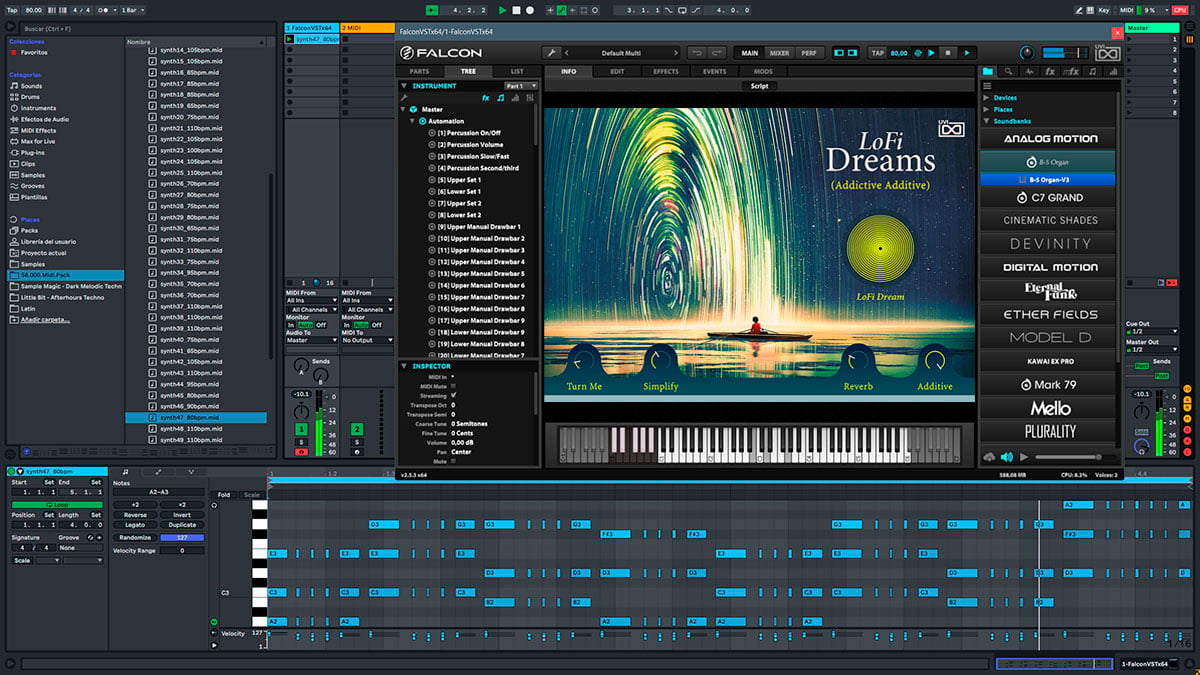Adjust Falcon browser preview volume slider

[x=1074, y=457]
